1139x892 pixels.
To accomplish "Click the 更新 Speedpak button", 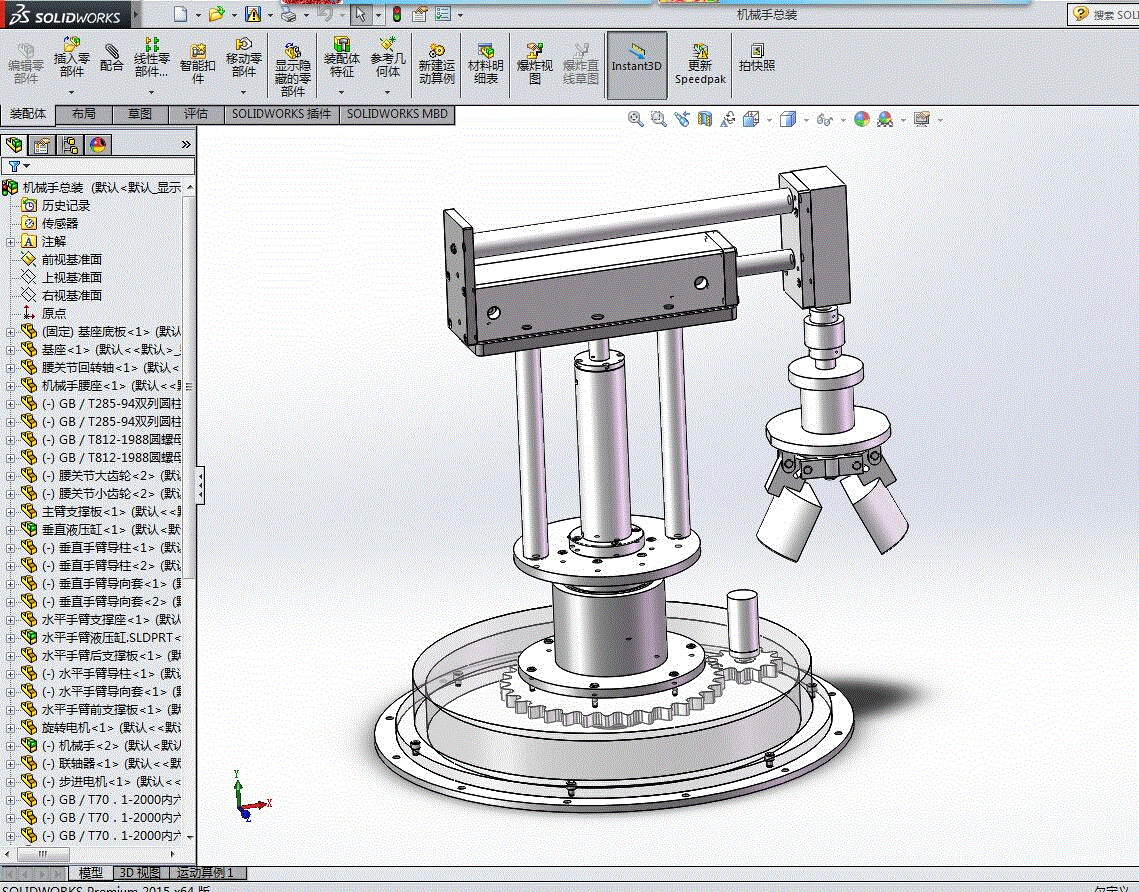I will point(700,63).
